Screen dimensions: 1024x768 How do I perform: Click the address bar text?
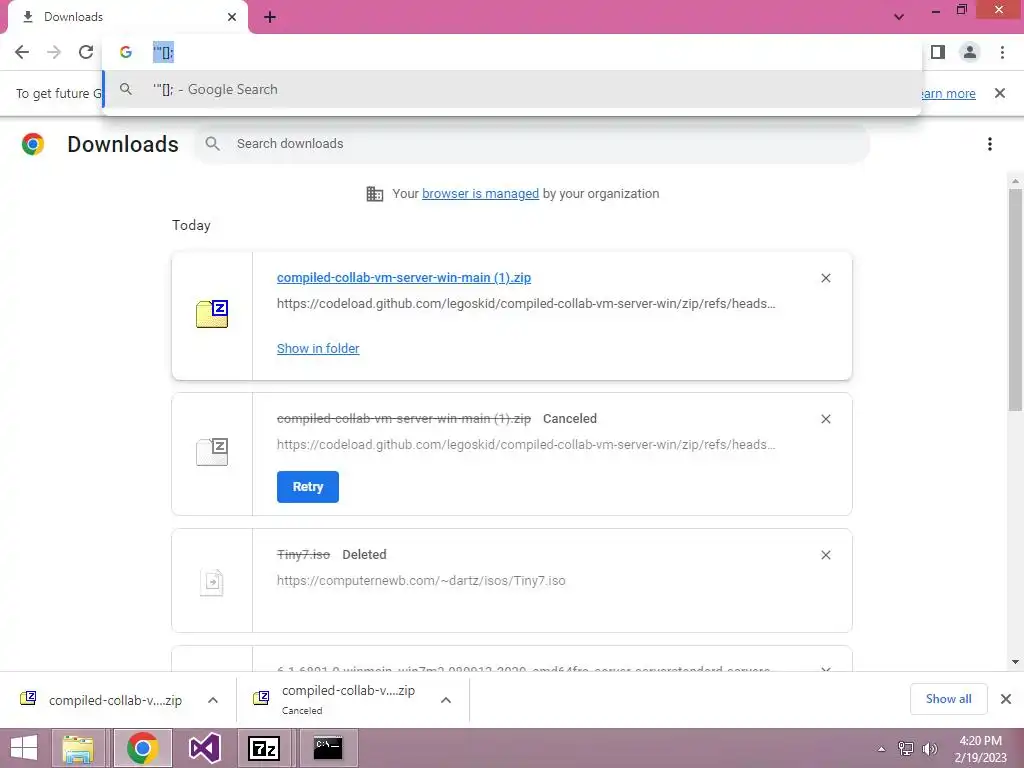click(x=163, y=52)
